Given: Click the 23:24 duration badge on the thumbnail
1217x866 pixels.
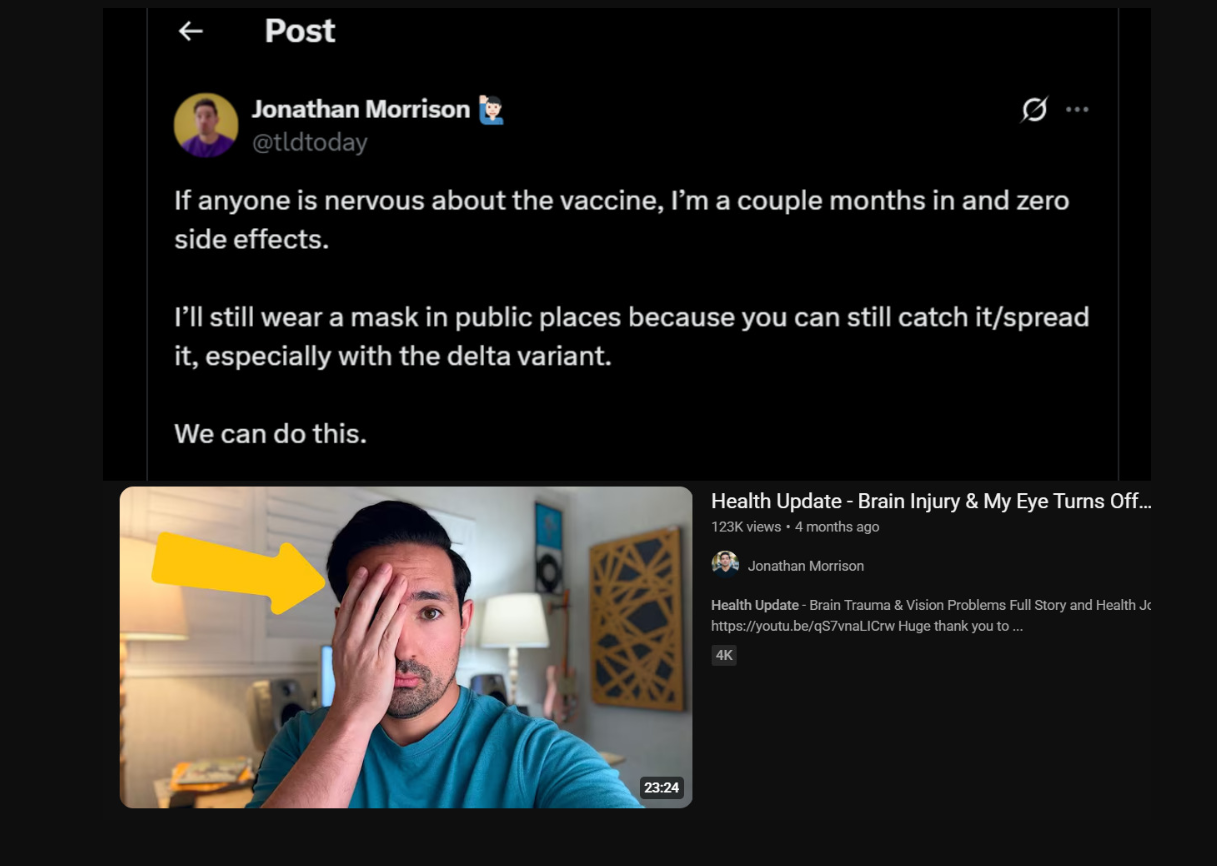Looking at the screenshot, I should [x=661, y=788].
